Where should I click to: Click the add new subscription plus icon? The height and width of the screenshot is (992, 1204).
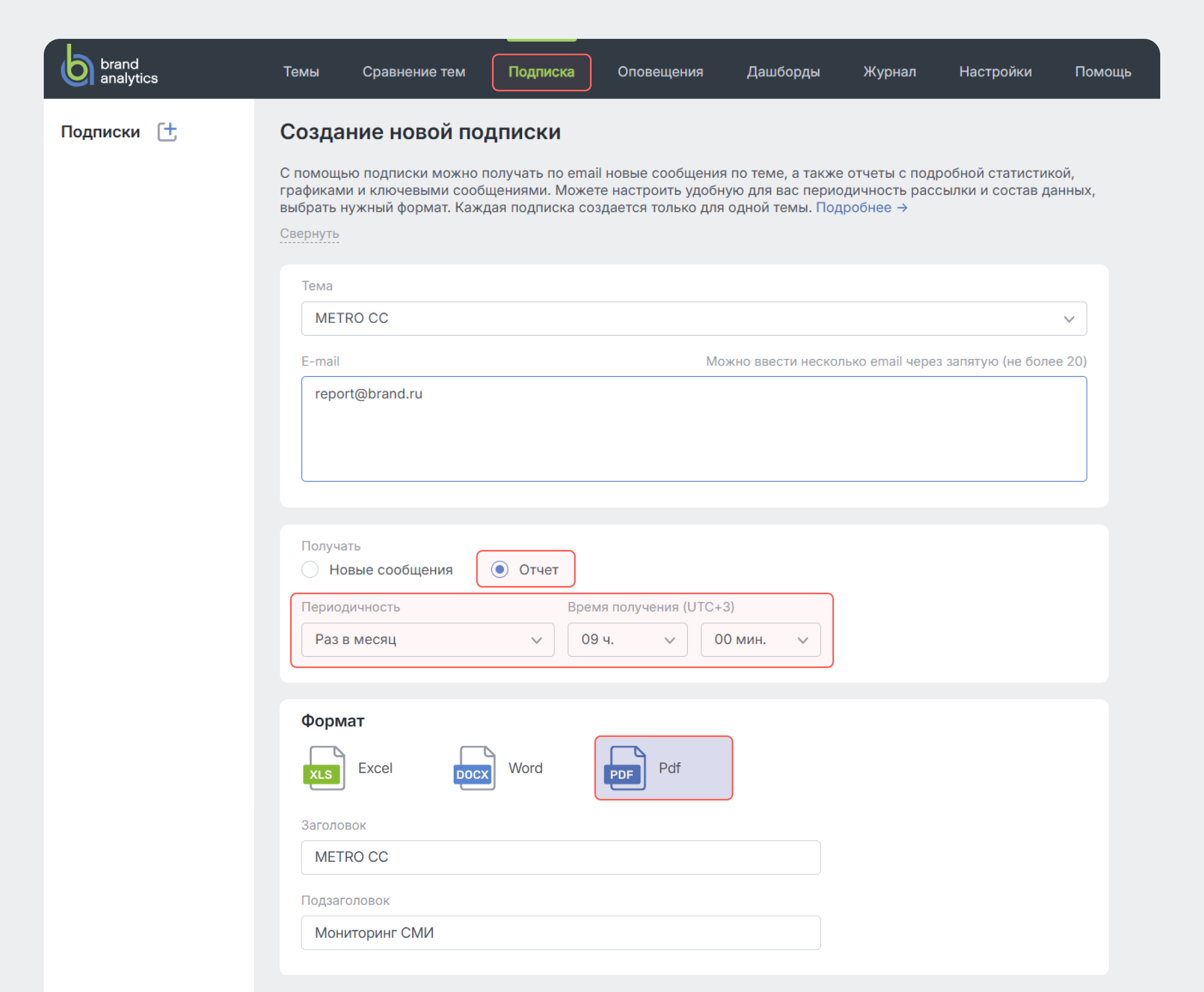tap(167, 132)
